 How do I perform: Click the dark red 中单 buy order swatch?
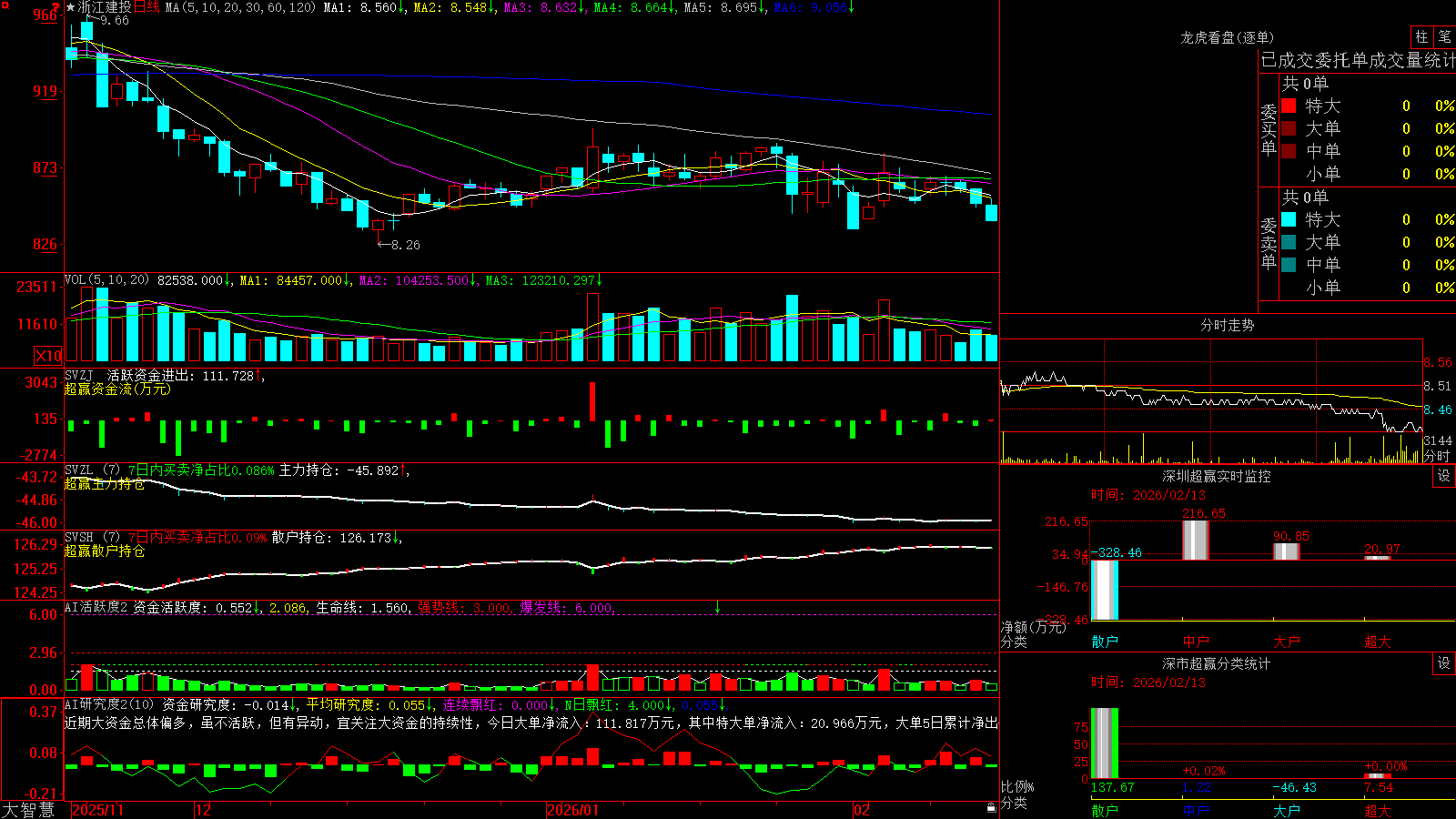click(x=1289, y=151)
